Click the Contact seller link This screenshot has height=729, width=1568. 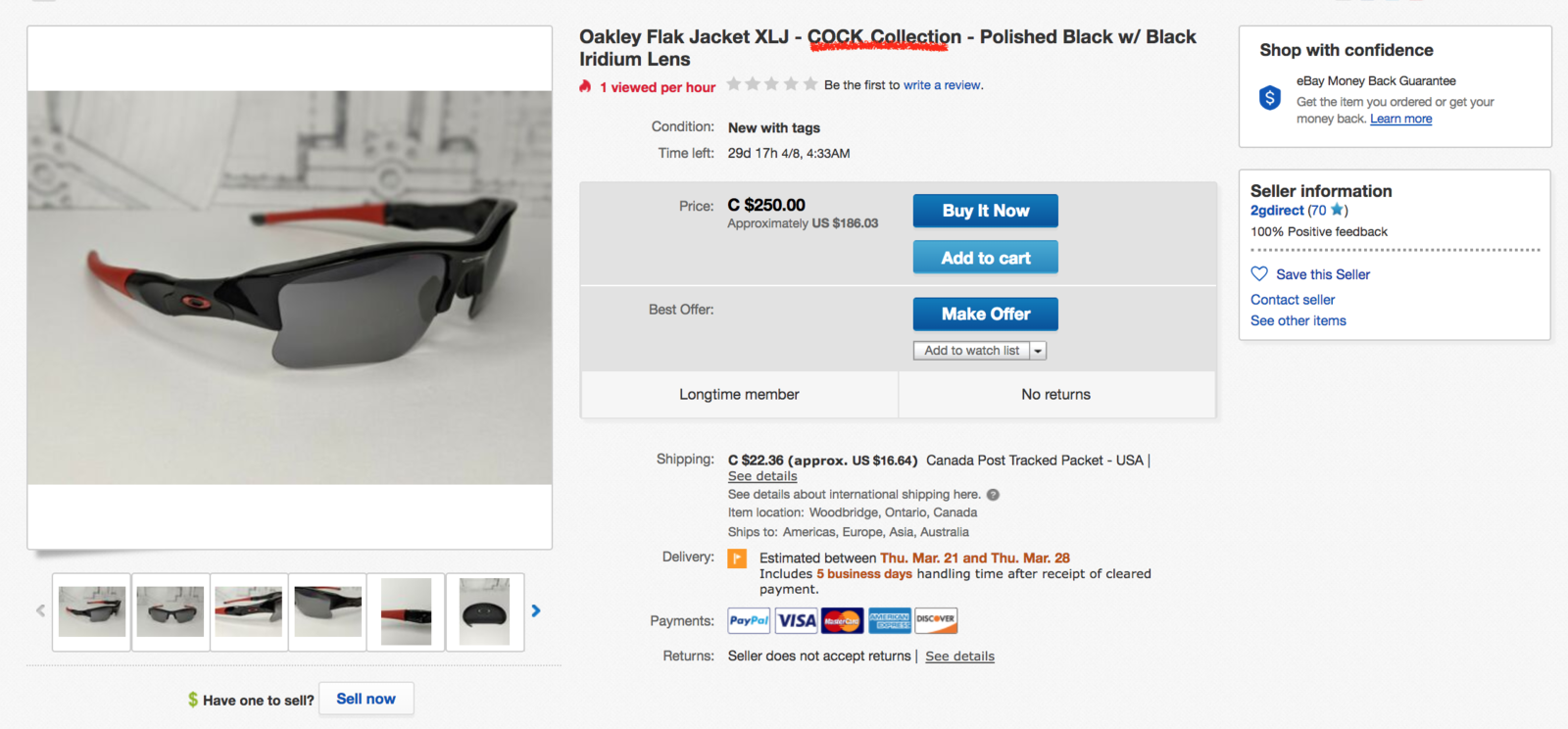[x=1293, y=300]
